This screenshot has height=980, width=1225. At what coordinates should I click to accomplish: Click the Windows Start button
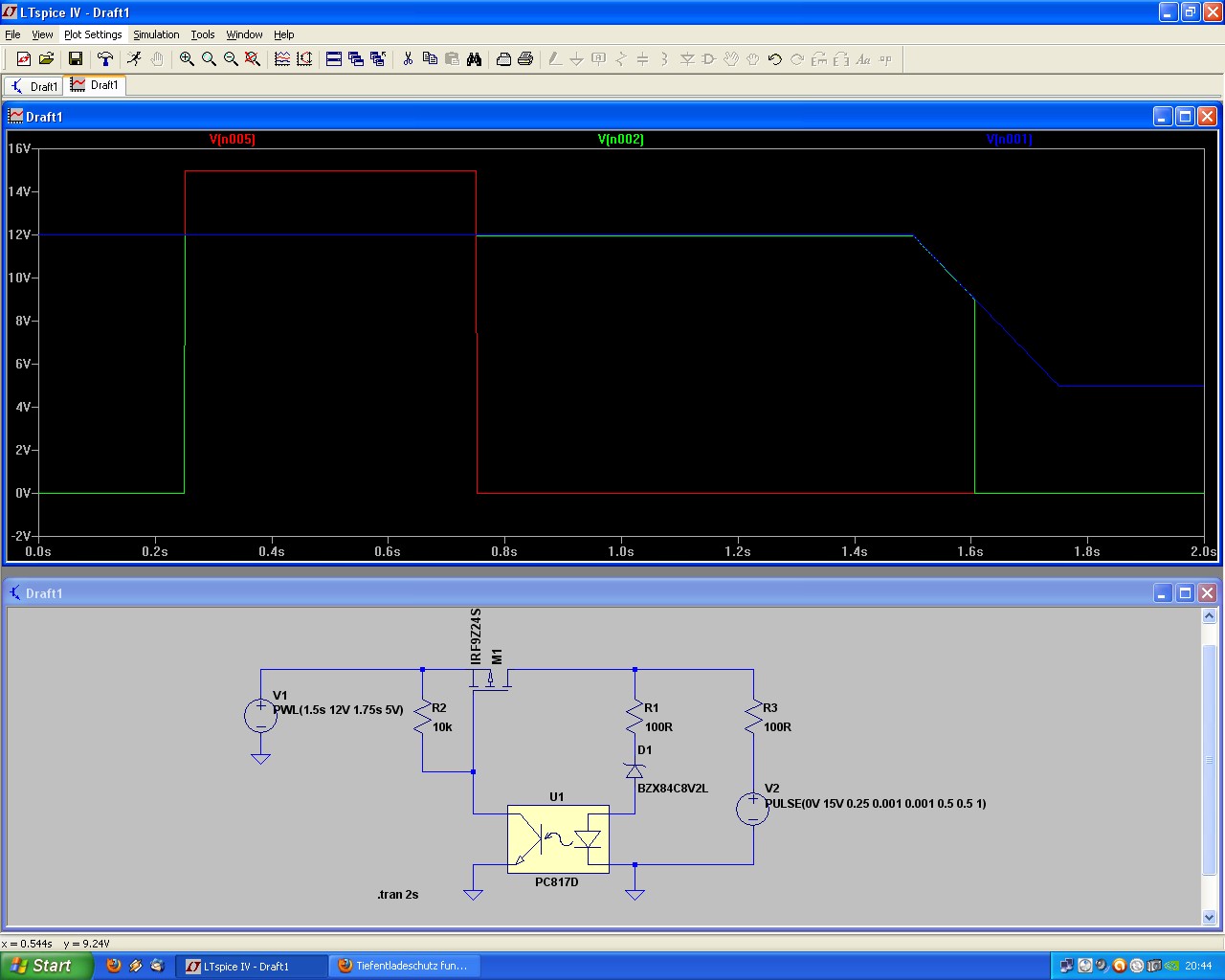(x=46, y=966)
